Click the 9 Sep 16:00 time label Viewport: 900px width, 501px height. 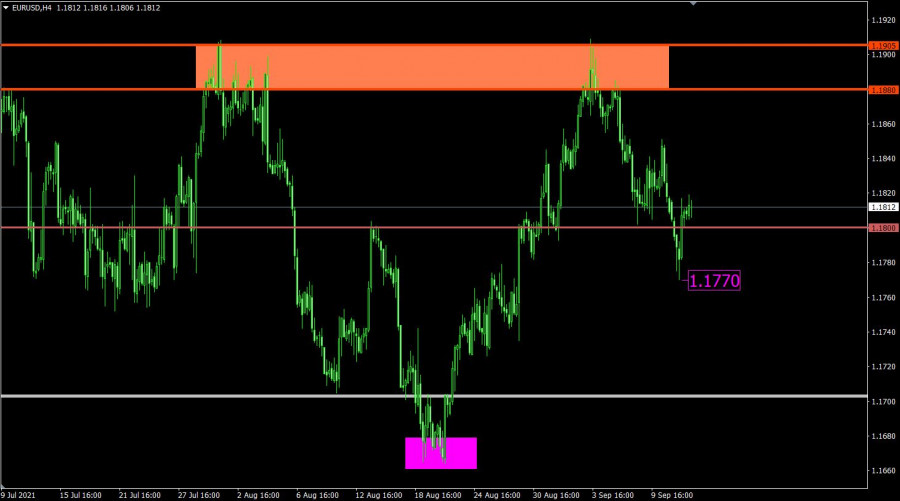tap(672, 494)
